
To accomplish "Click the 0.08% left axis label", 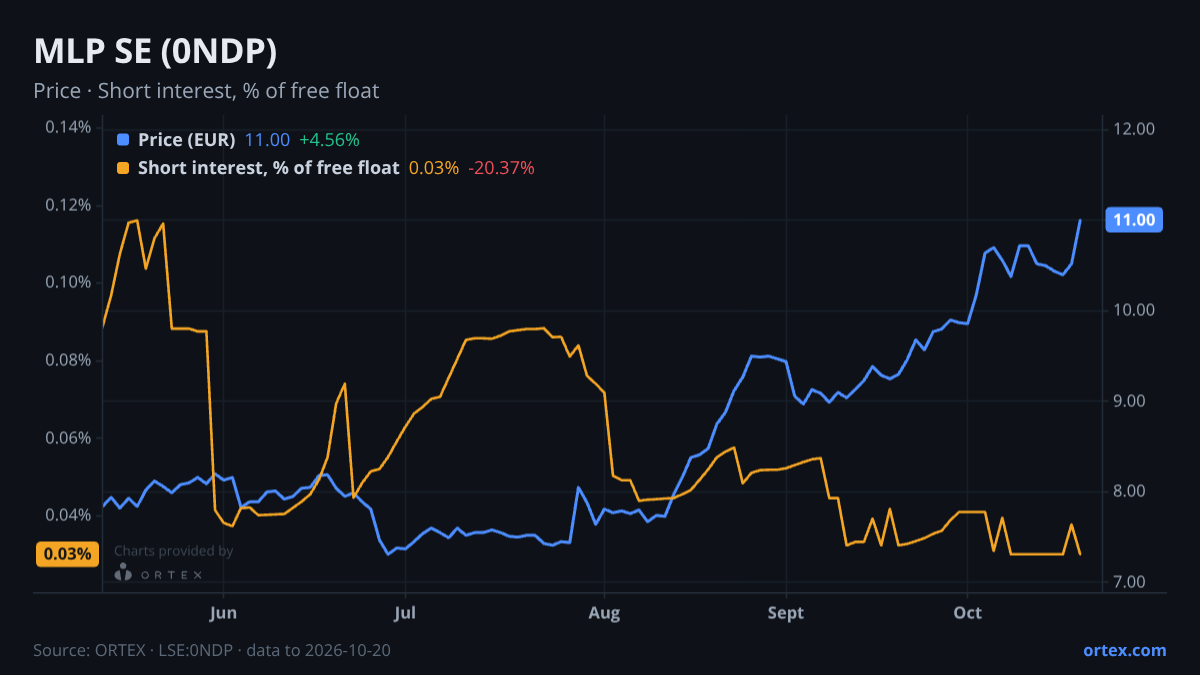I will point(68,361).
